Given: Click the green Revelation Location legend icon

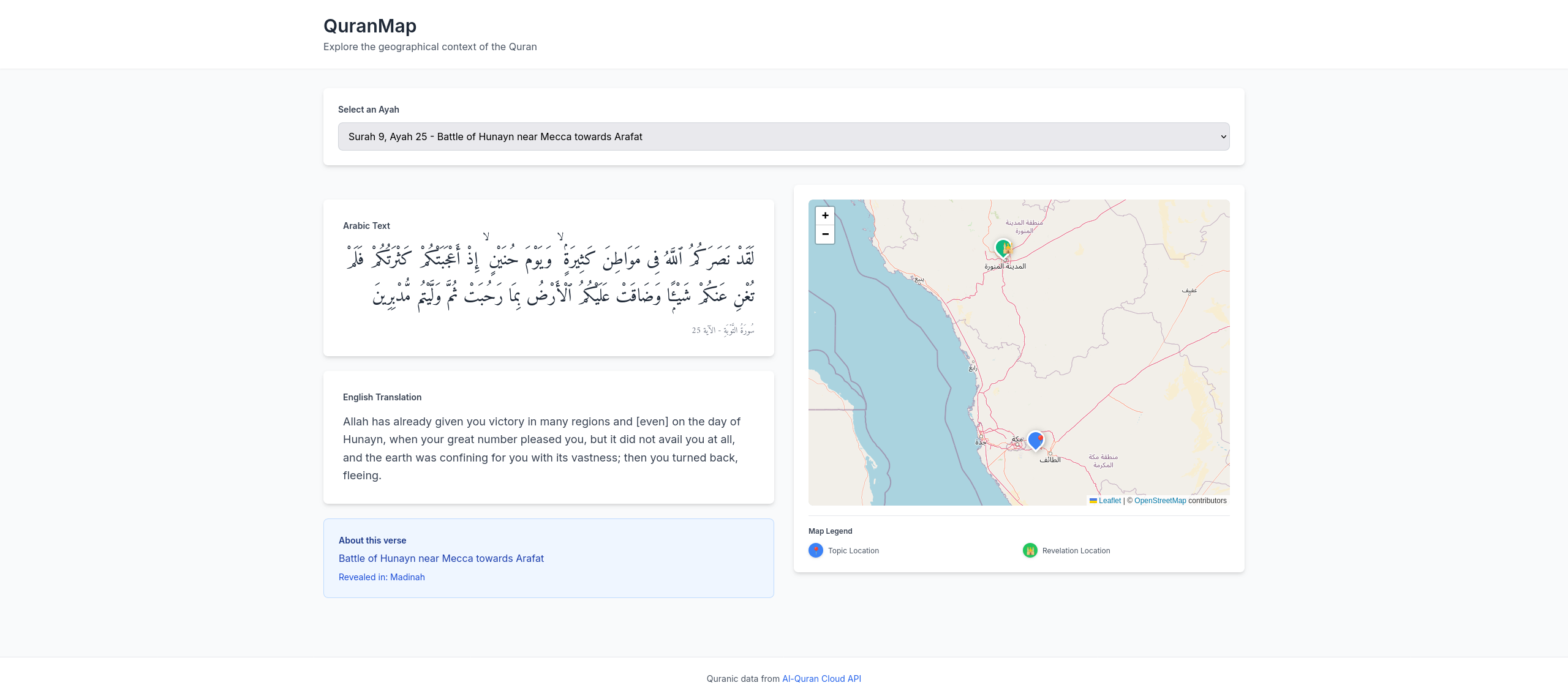Looking at the screenshot, I should tap(1030, 550).
